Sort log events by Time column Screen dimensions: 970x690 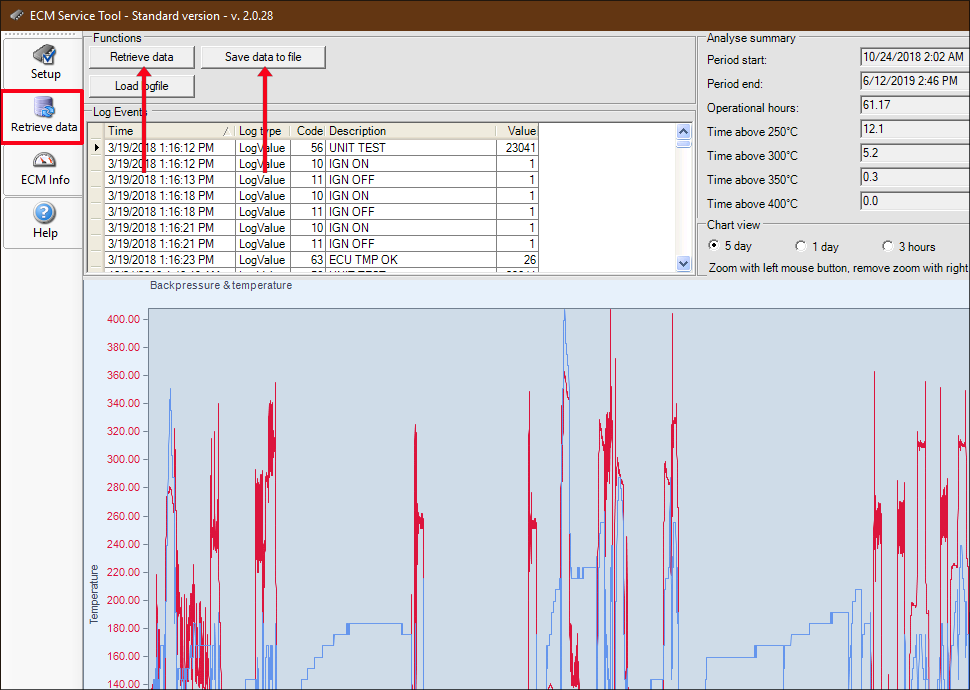pyautogui.click(x=170, y=131)
